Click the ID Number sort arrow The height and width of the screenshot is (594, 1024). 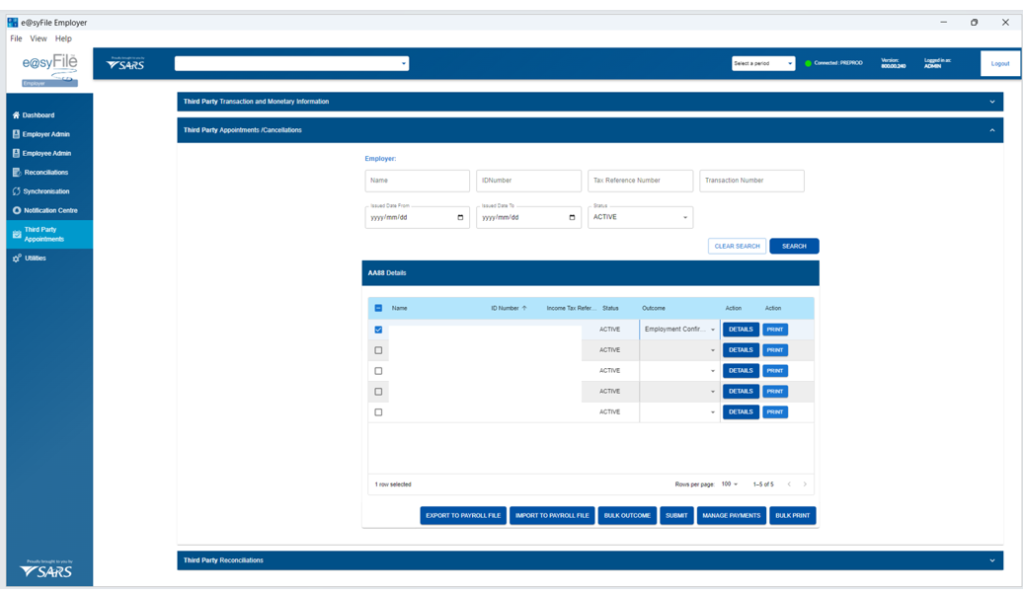(524, 308)
